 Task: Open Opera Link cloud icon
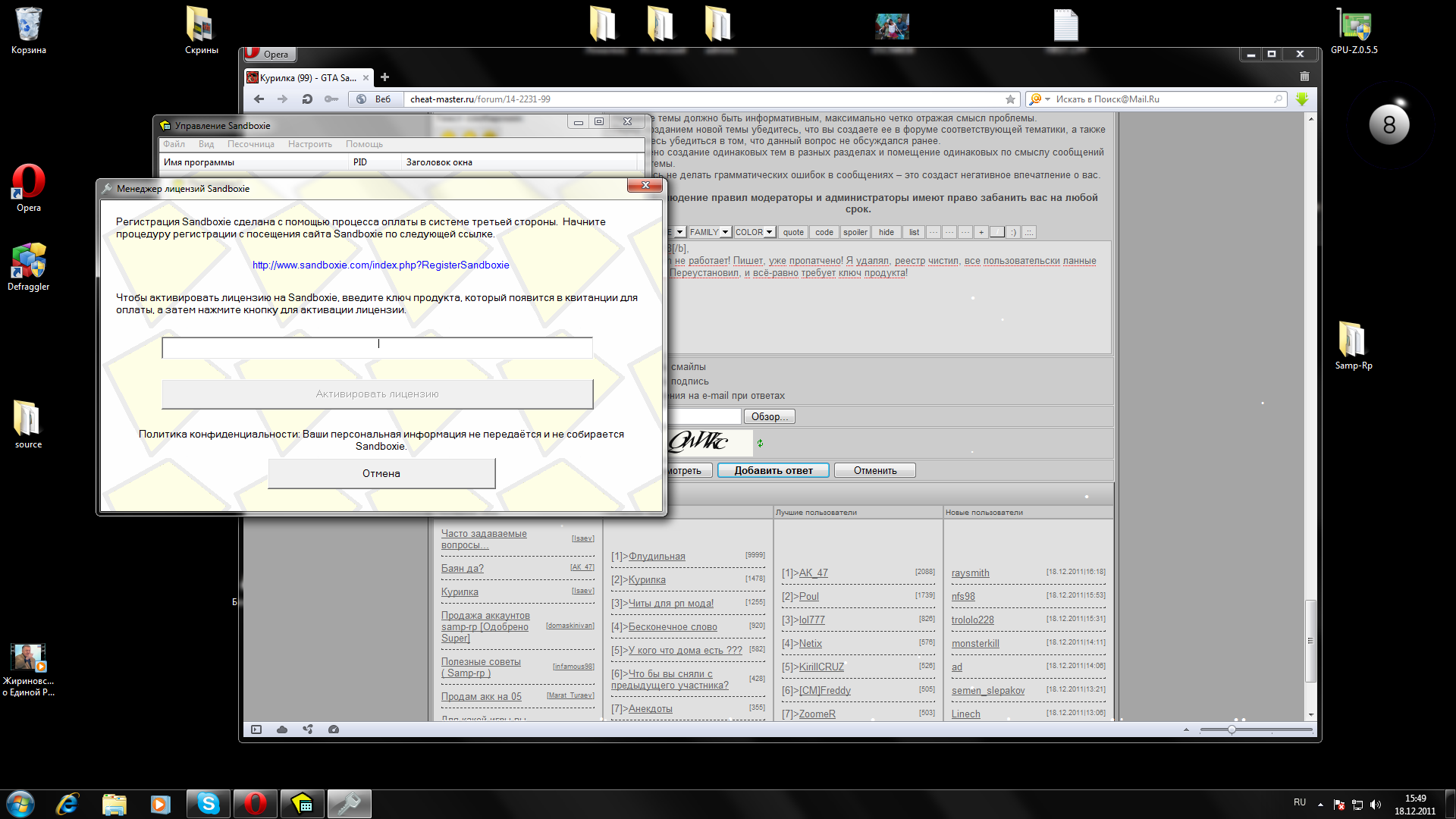282,730
